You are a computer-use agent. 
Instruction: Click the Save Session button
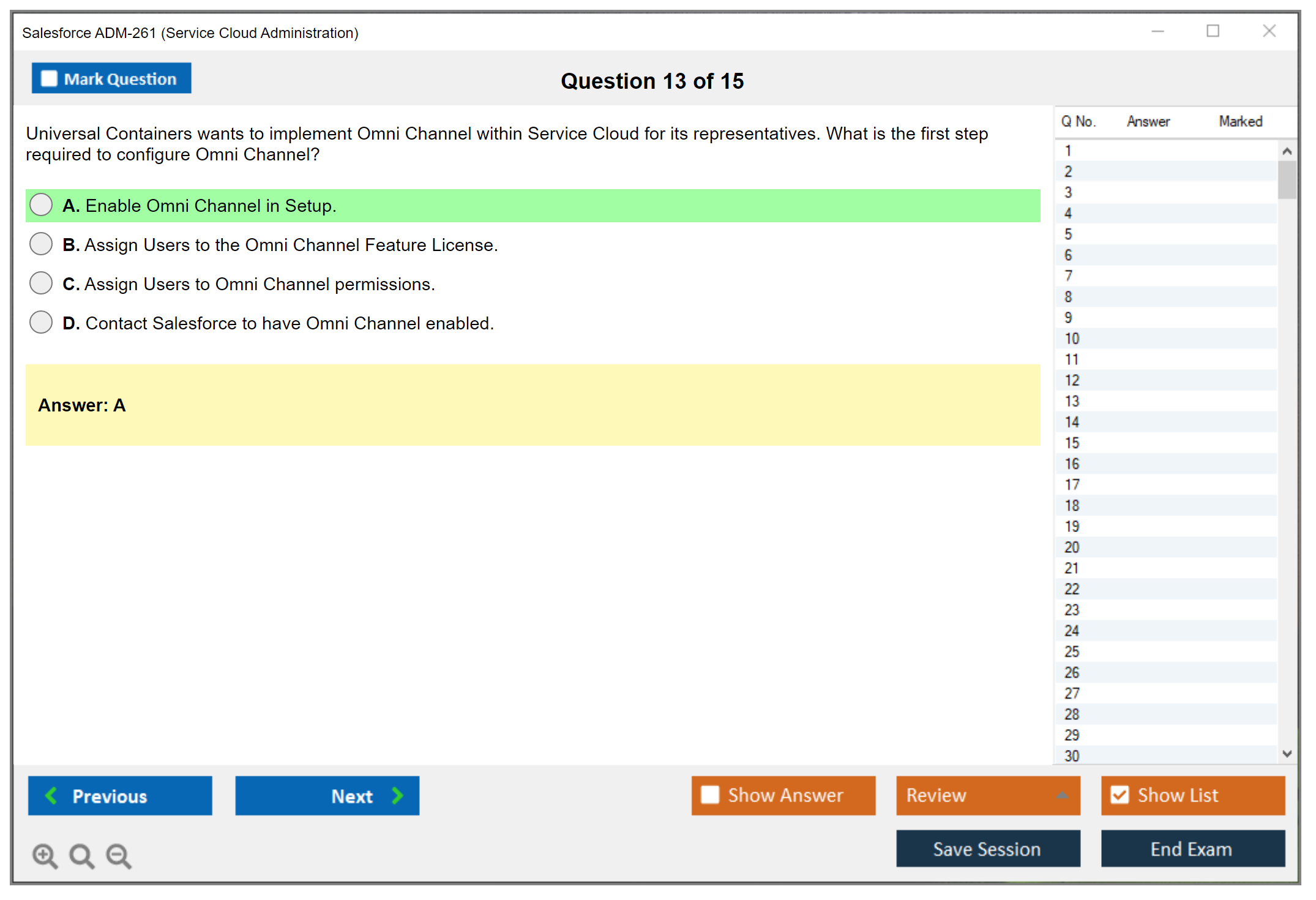987,849
